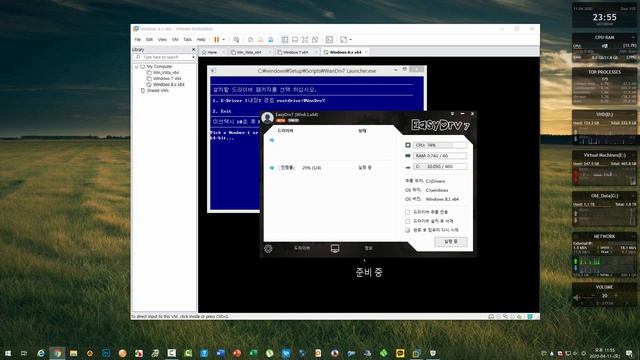Select Win_Vista_x64 in the library tree
The height and width of the screenshot is (360, 640).
[x=166, y=72]
